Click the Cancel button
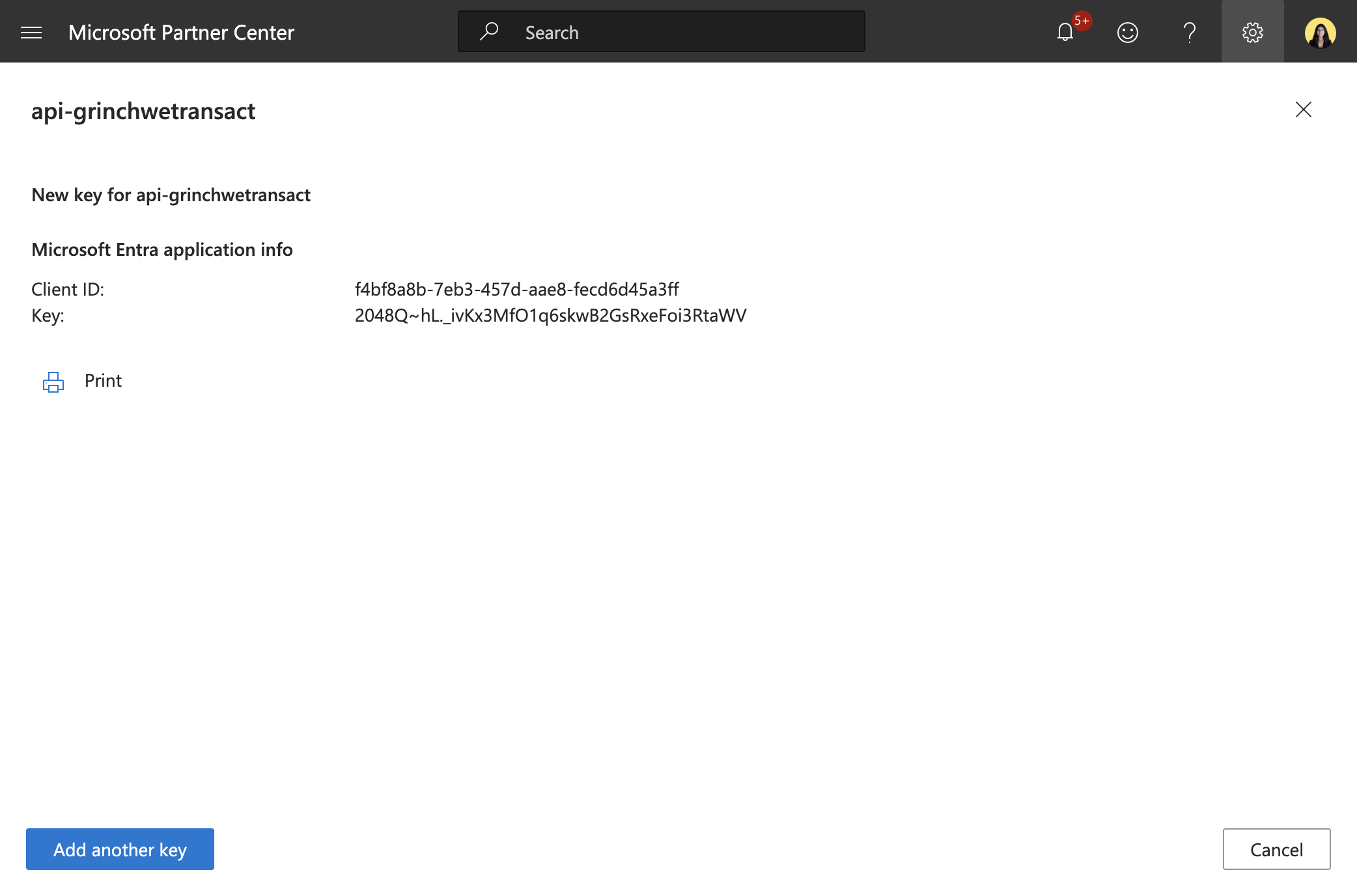 point(1277,849)
